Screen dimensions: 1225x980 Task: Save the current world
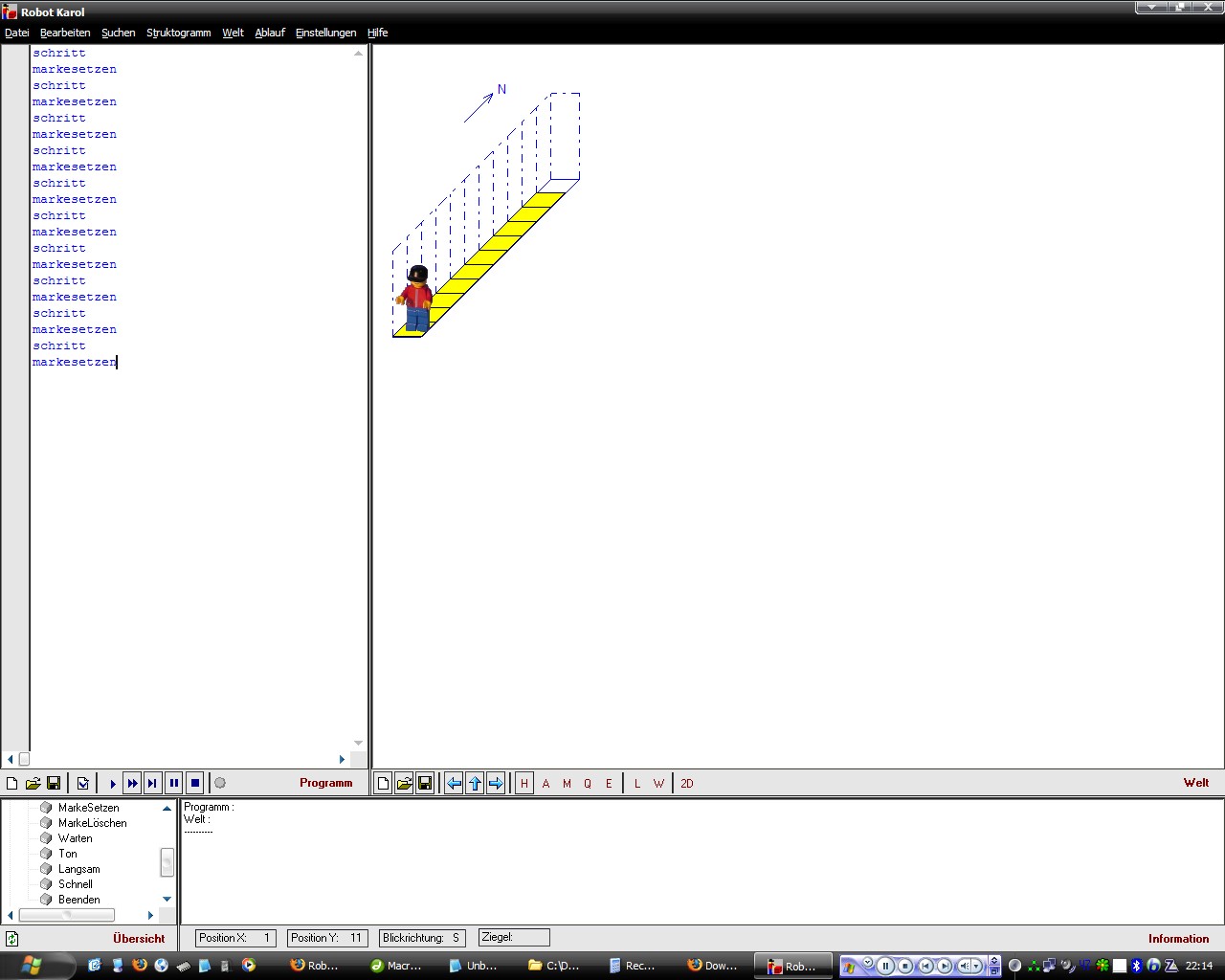click(x=425, y=783)
